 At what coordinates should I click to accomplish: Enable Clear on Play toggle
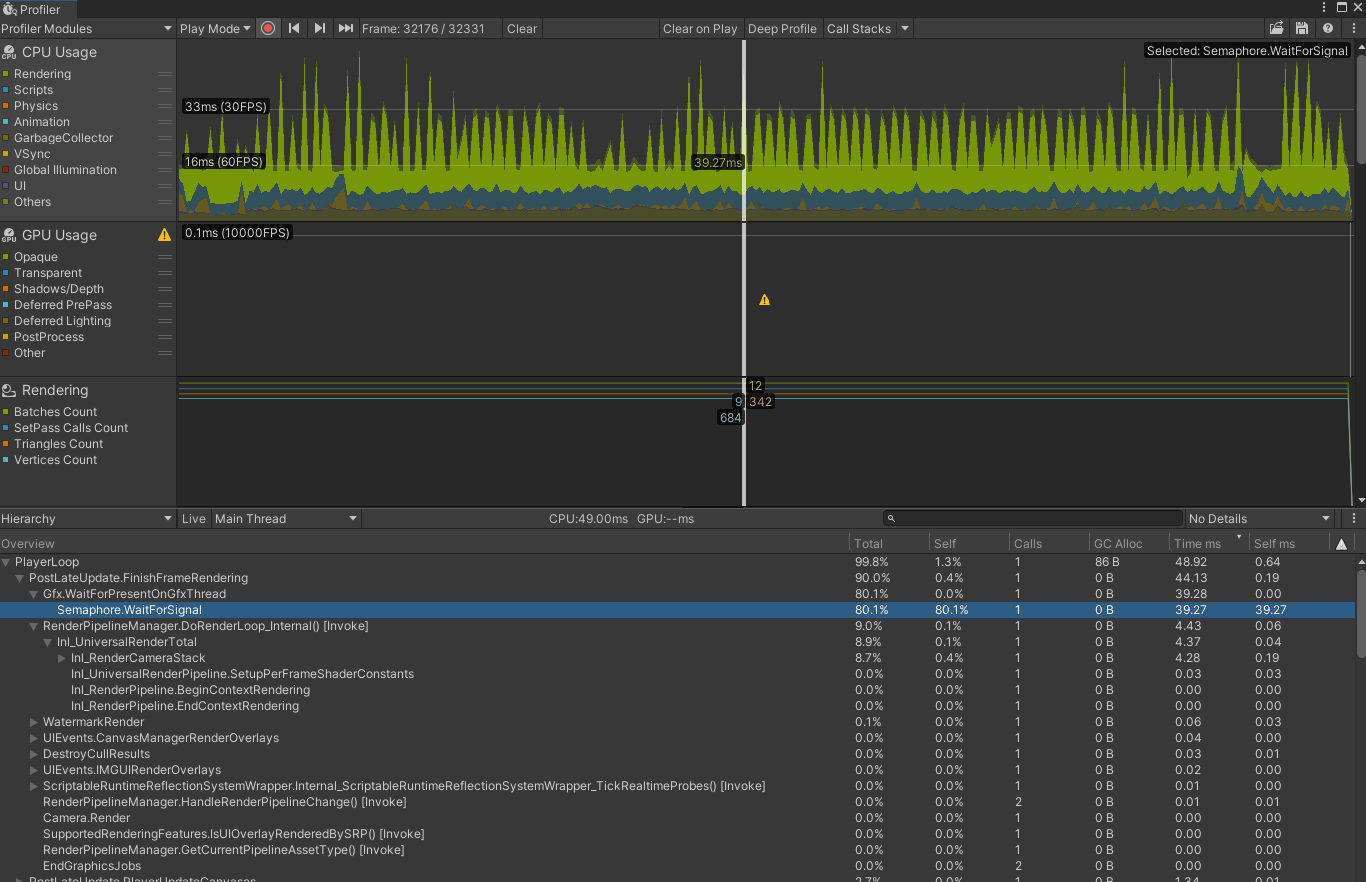[700, 29]
